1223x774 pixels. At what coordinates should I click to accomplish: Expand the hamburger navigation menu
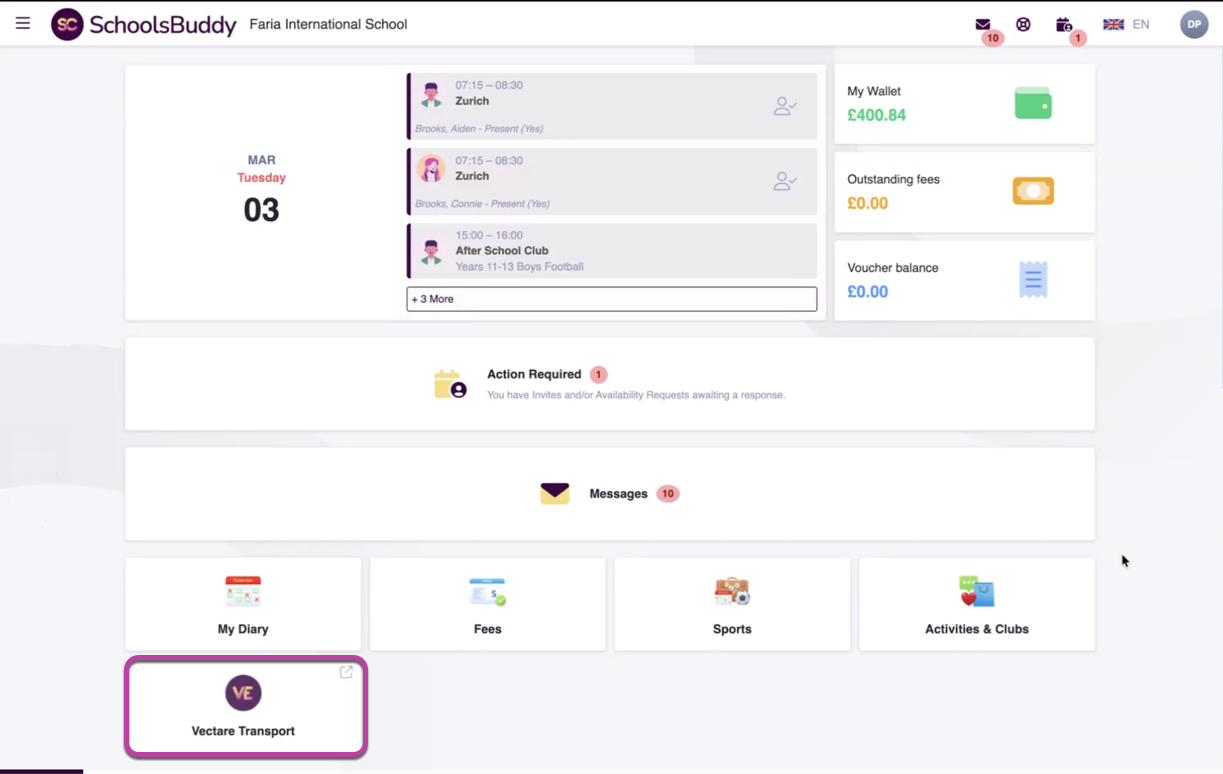22,23
